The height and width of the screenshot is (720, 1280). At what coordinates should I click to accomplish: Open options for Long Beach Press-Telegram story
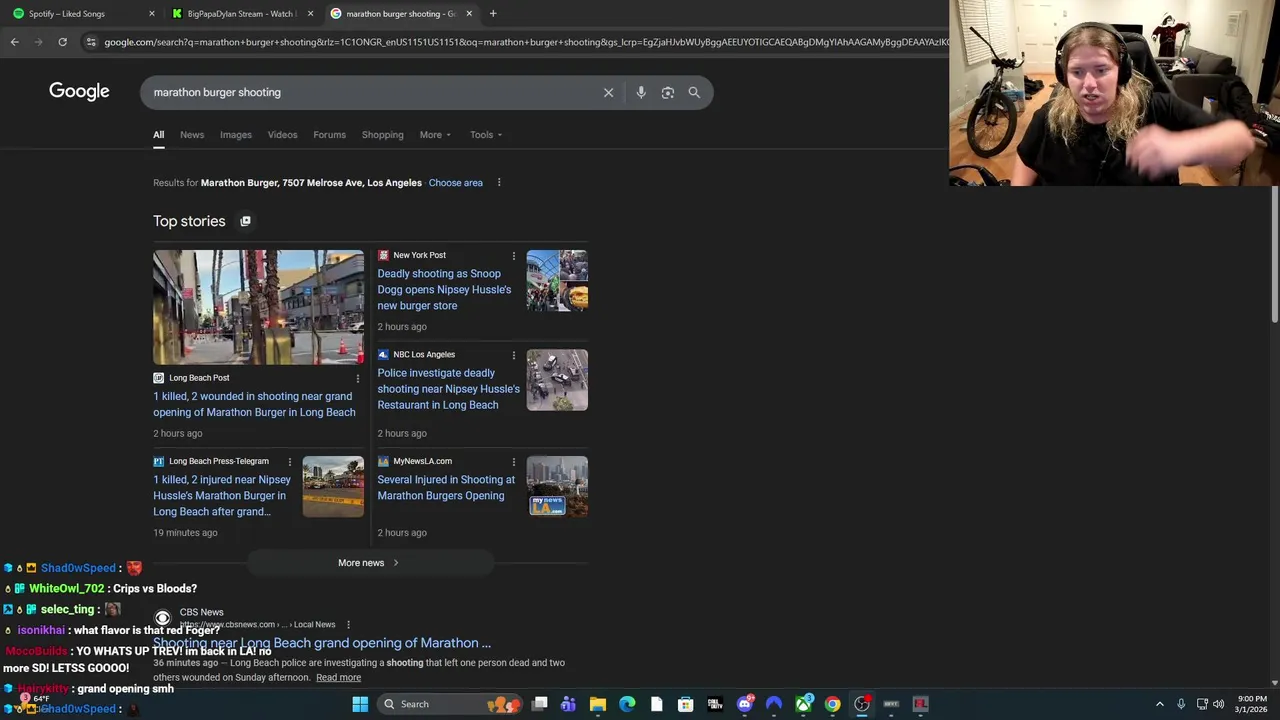coord(290,462)
